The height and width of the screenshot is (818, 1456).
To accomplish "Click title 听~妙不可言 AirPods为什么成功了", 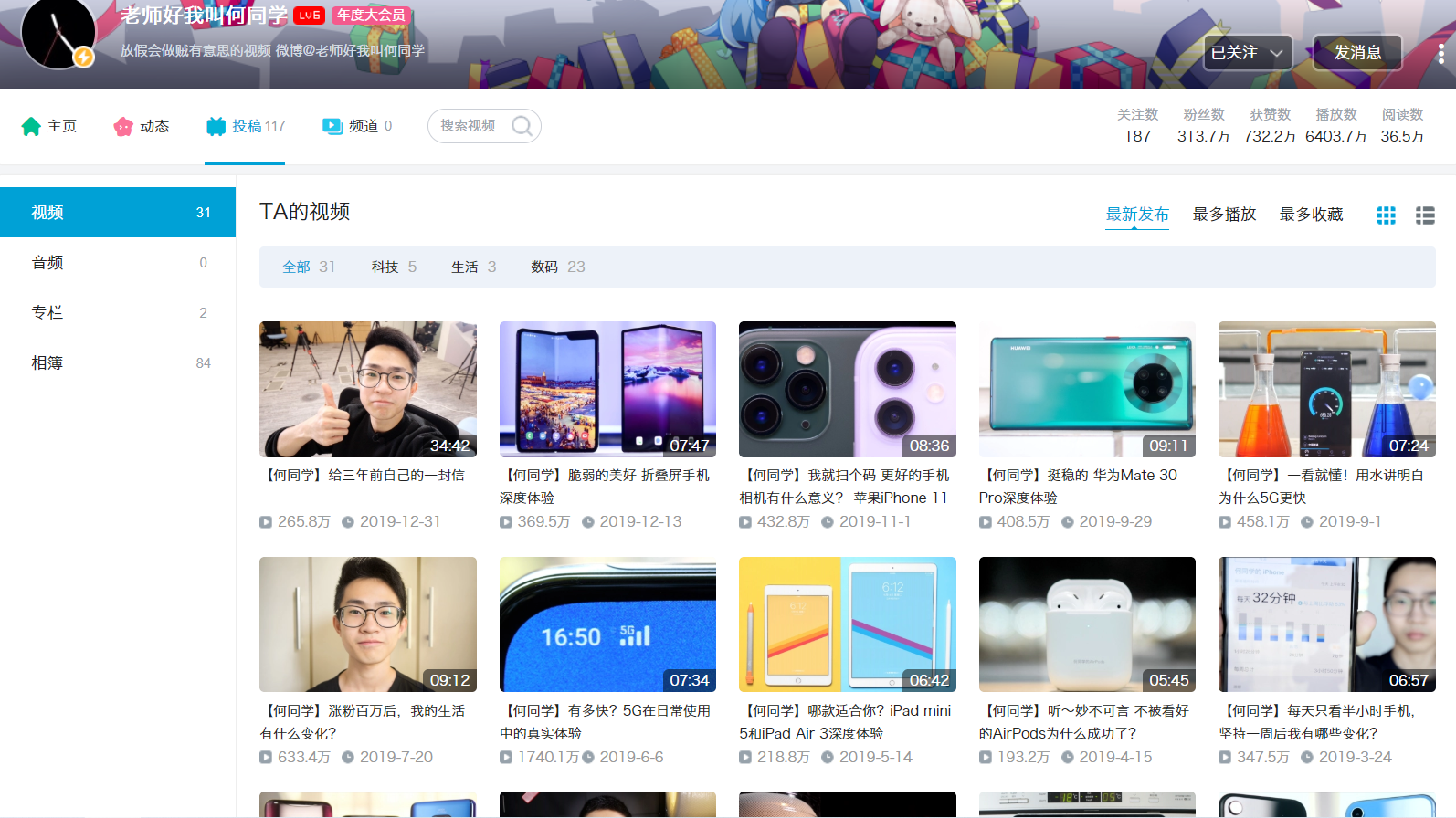I will coord(1084,722).
